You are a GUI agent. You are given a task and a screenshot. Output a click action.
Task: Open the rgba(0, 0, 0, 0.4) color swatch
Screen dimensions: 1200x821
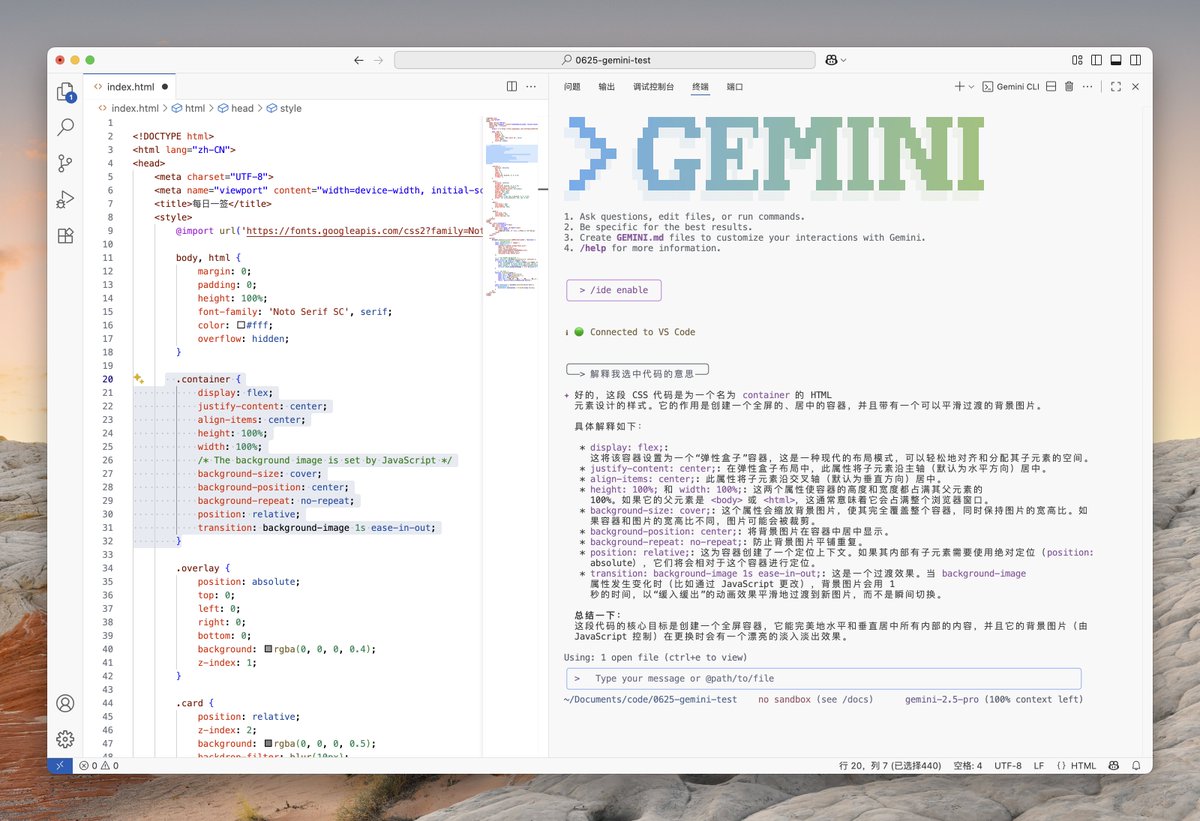click(269, 649)
